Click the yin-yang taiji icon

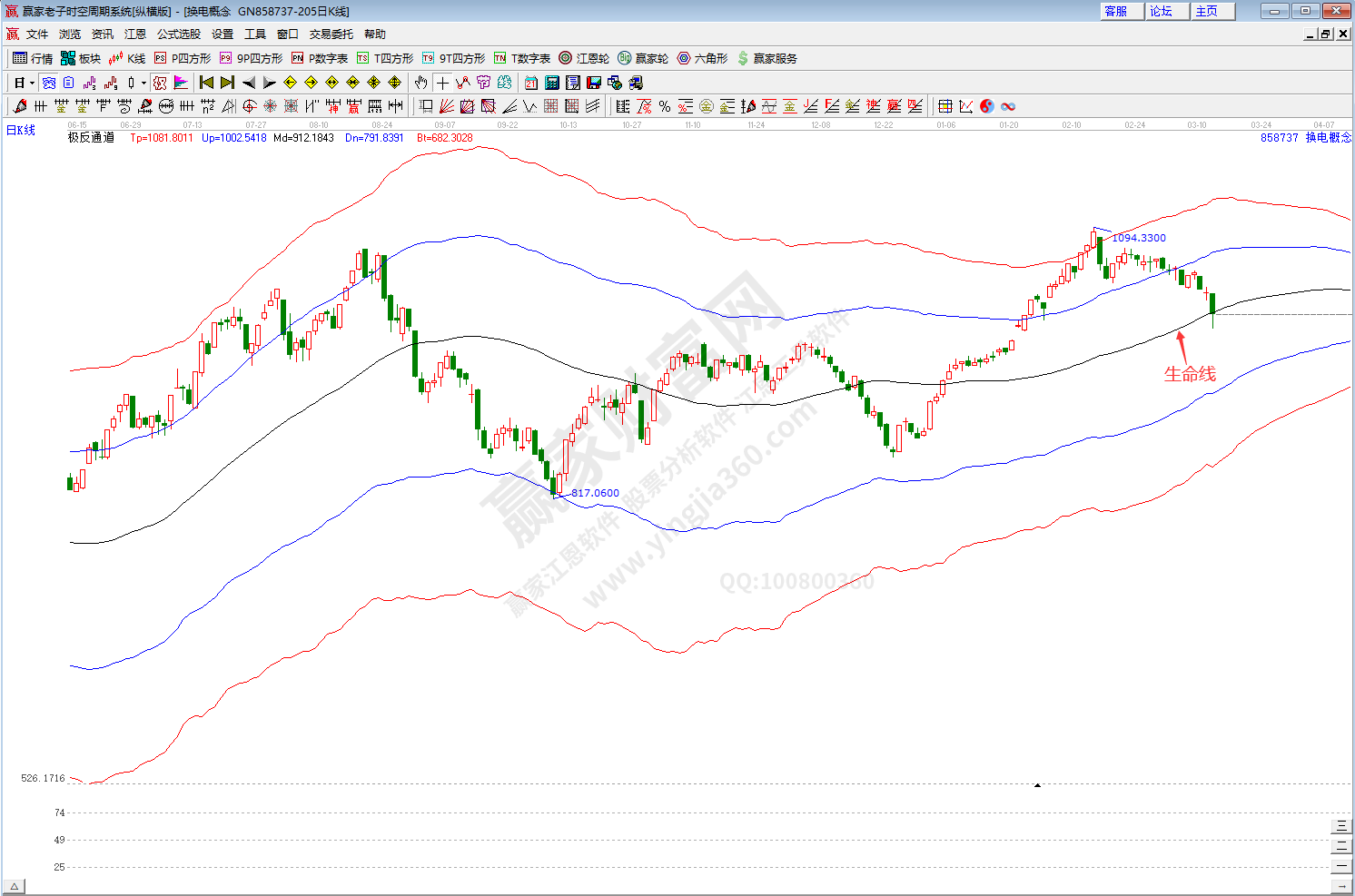coord(987,106)
